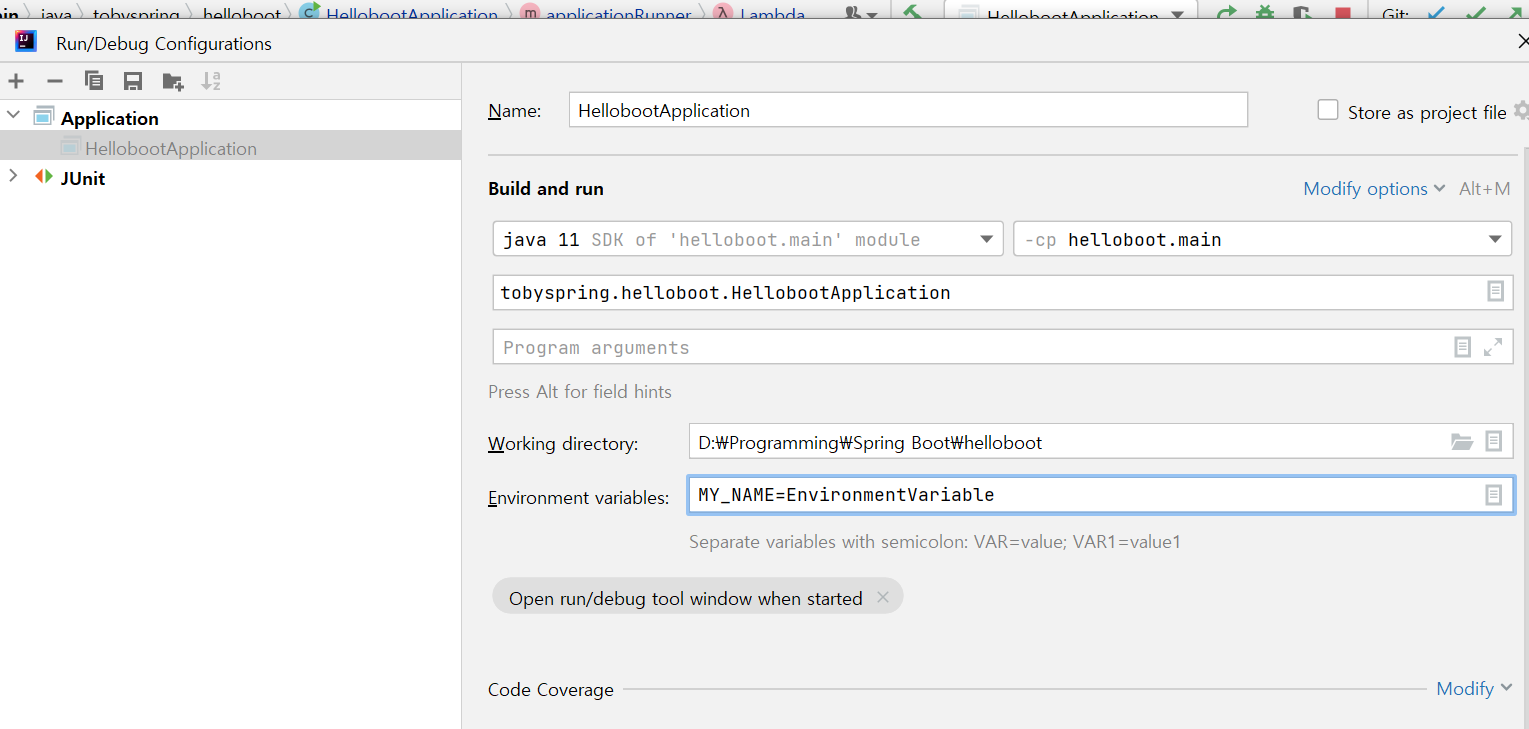Create a new configuration folder
1529x729 pixels.
coord(173,81)
